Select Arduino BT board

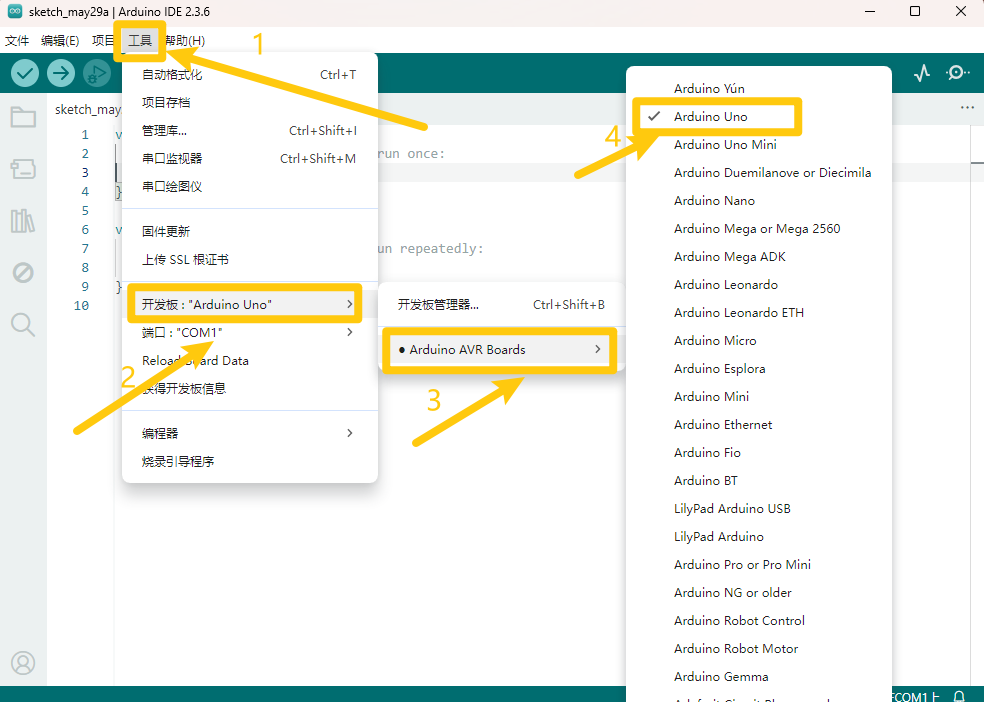(758, 481)
